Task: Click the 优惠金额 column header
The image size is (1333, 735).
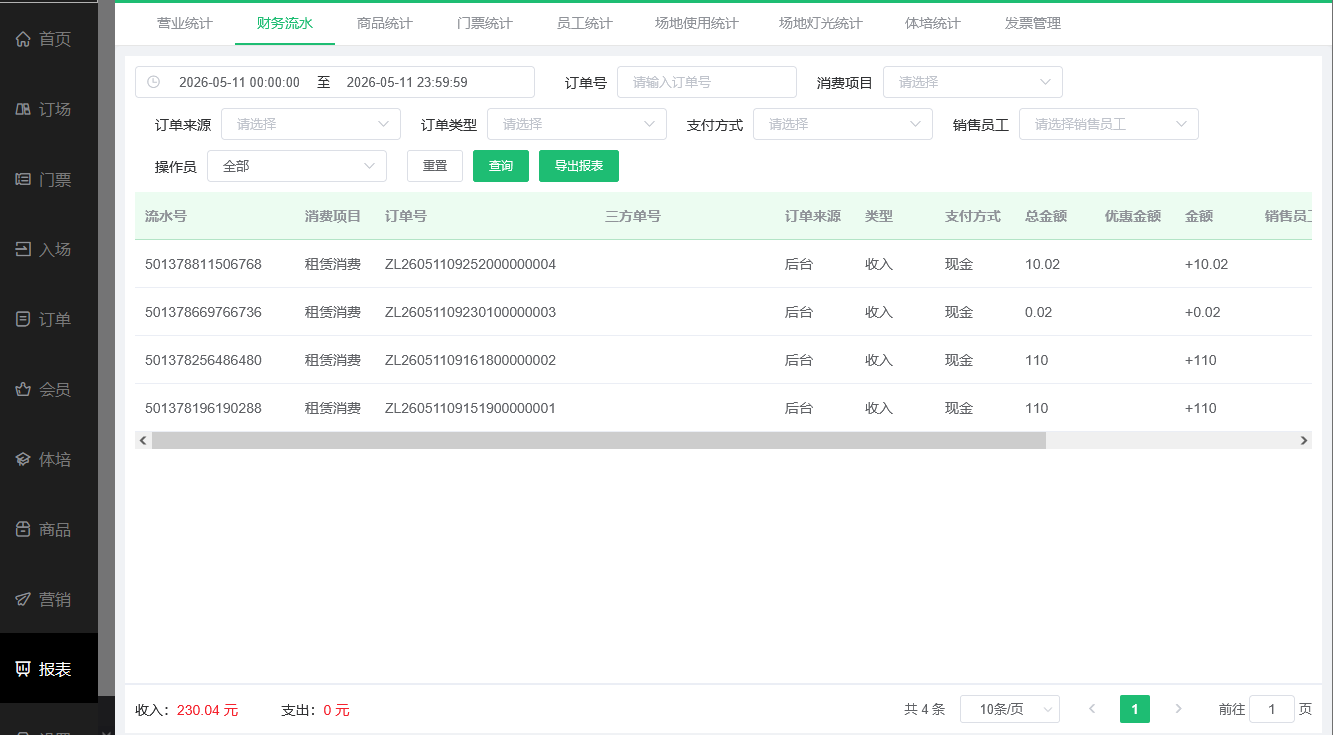Action: (1133, 216)
